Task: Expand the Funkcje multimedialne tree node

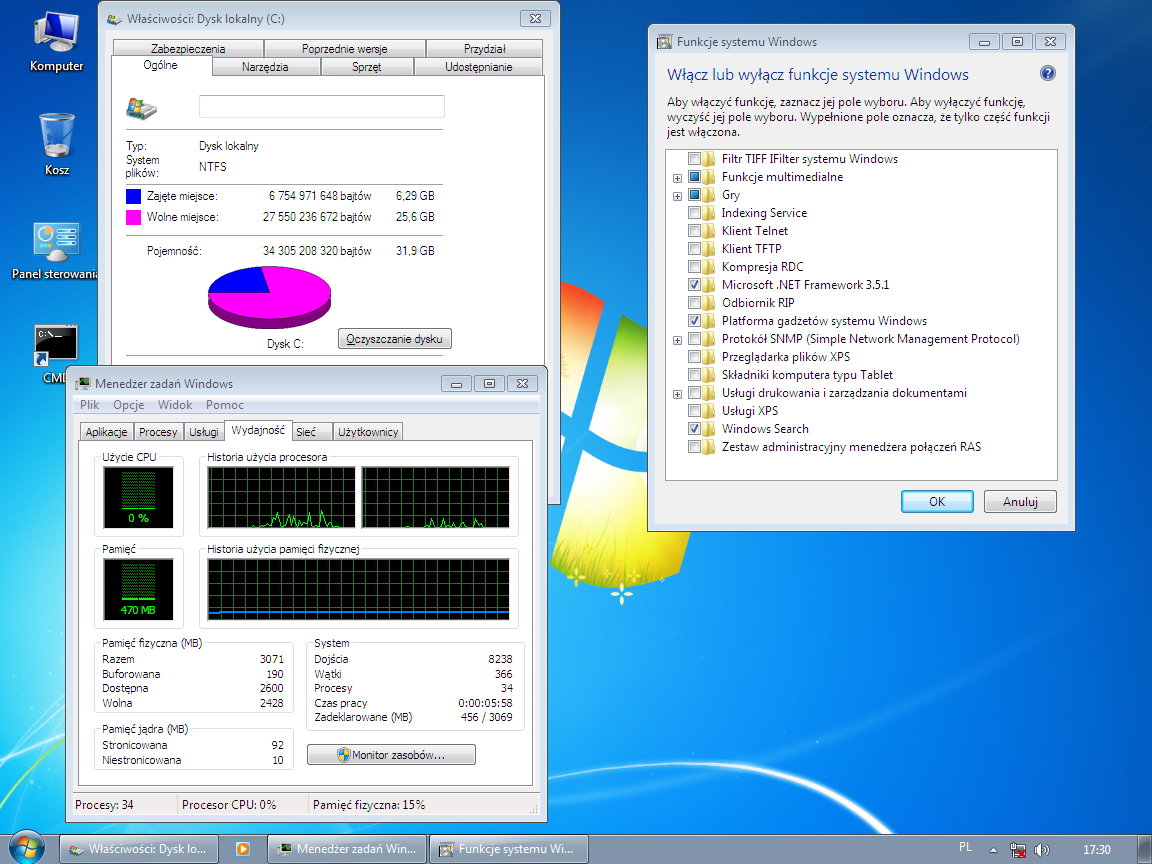Action: pos(677,178)
